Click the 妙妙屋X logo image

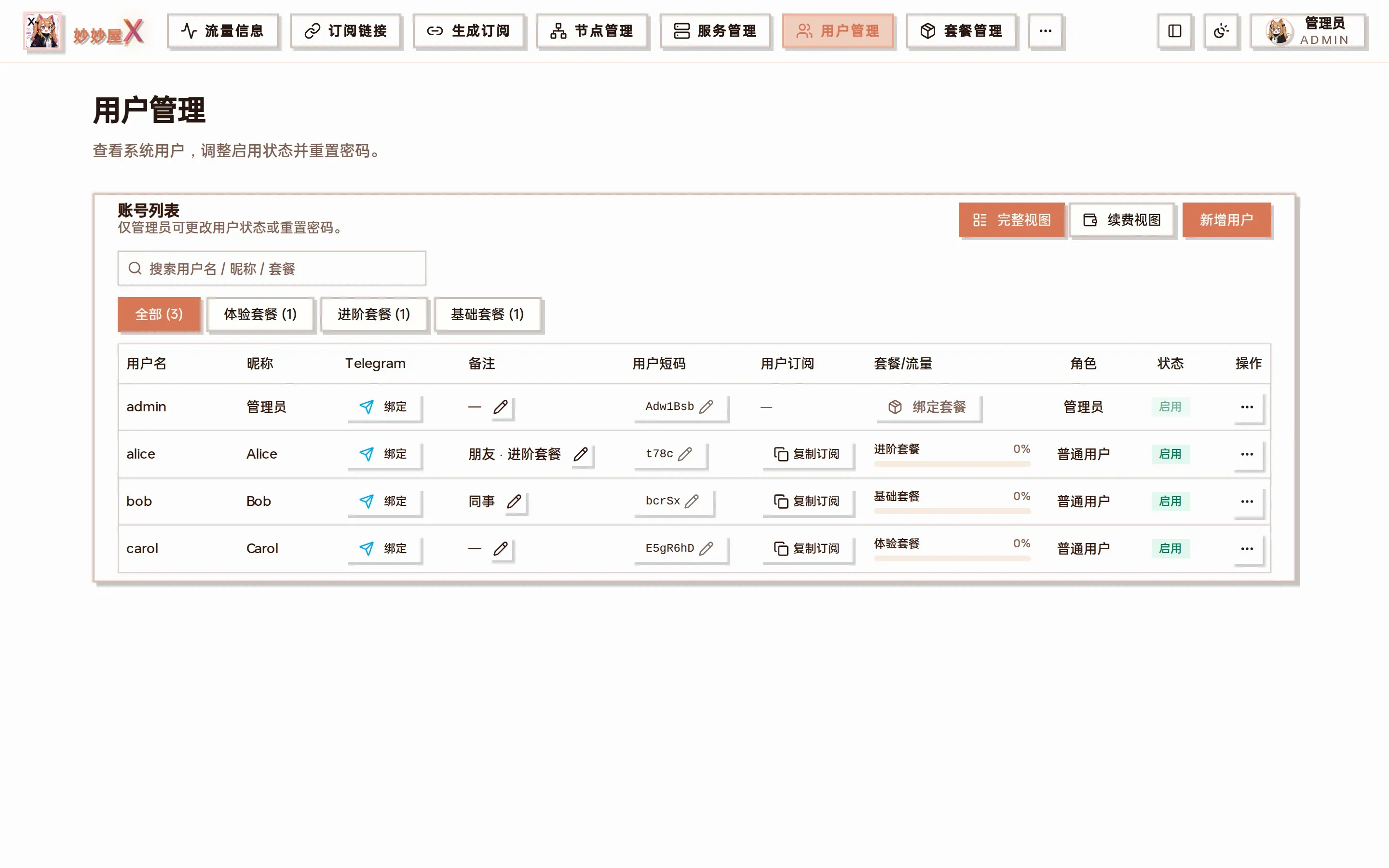coord(42,31)
